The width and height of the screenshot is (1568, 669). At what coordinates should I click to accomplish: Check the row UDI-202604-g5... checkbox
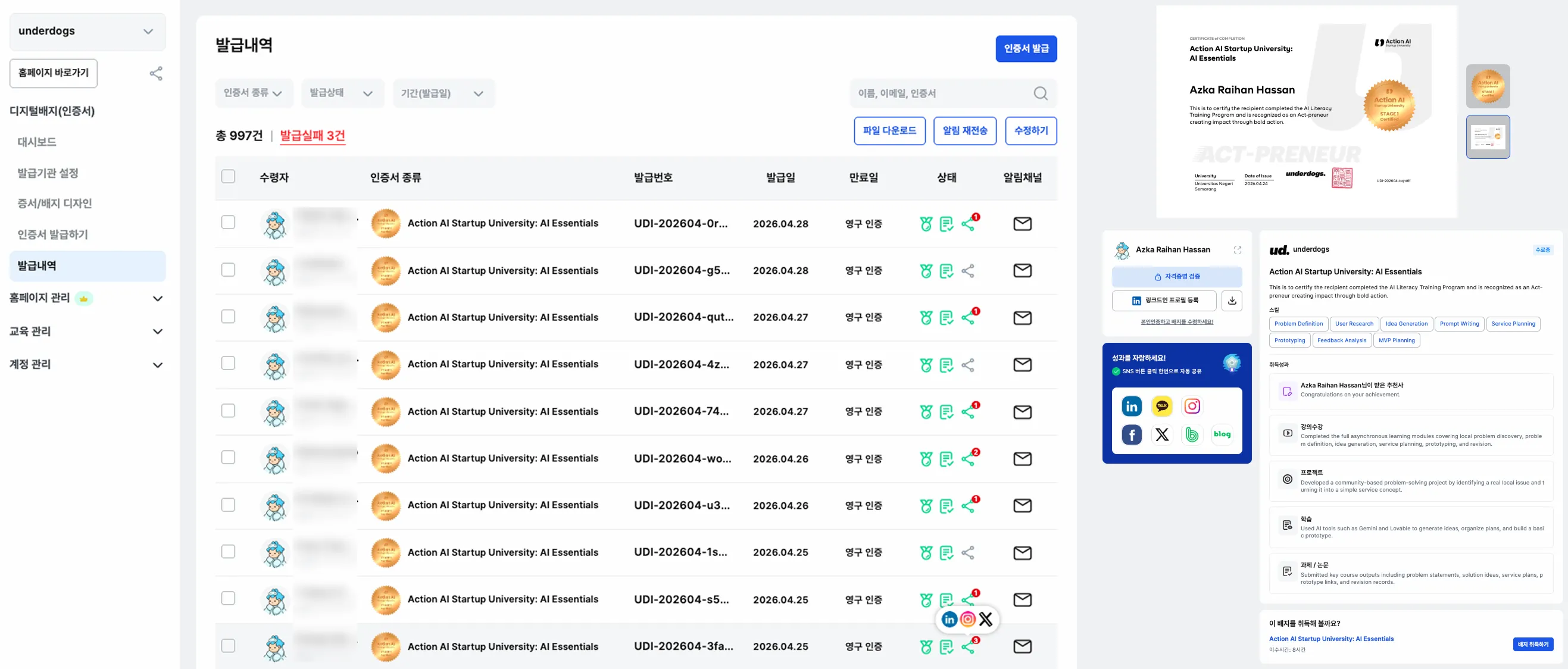[228, 270]
